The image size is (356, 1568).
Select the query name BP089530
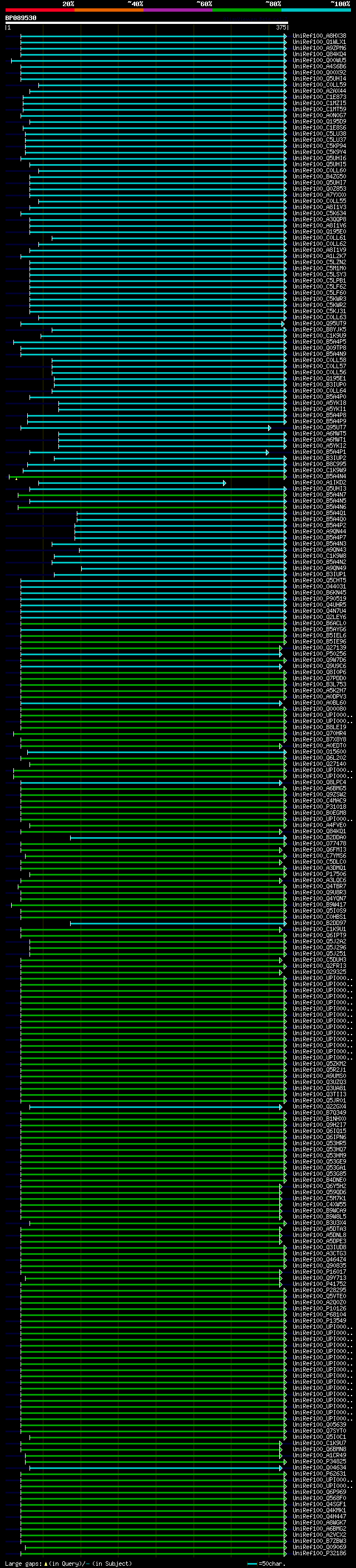pos(21,18)
